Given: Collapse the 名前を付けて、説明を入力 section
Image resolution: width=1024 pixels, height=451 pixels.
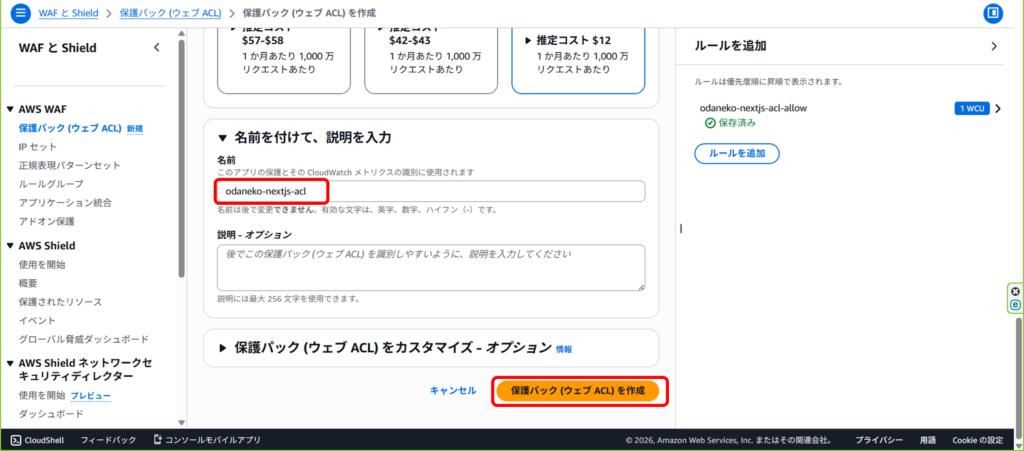Looking at the screenshot, I should click(222, 137).
